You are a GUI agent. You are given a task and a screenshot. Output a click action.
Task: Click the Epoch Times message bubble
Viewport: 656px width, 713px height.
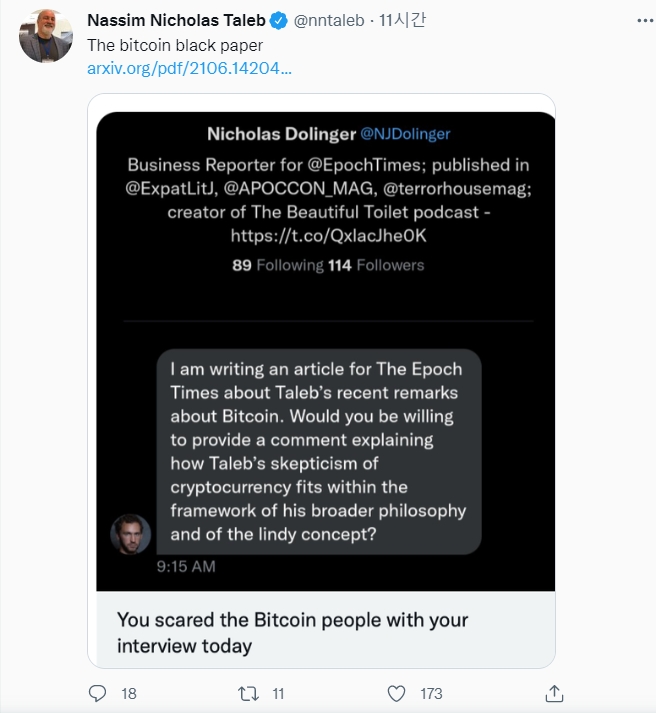318,450
